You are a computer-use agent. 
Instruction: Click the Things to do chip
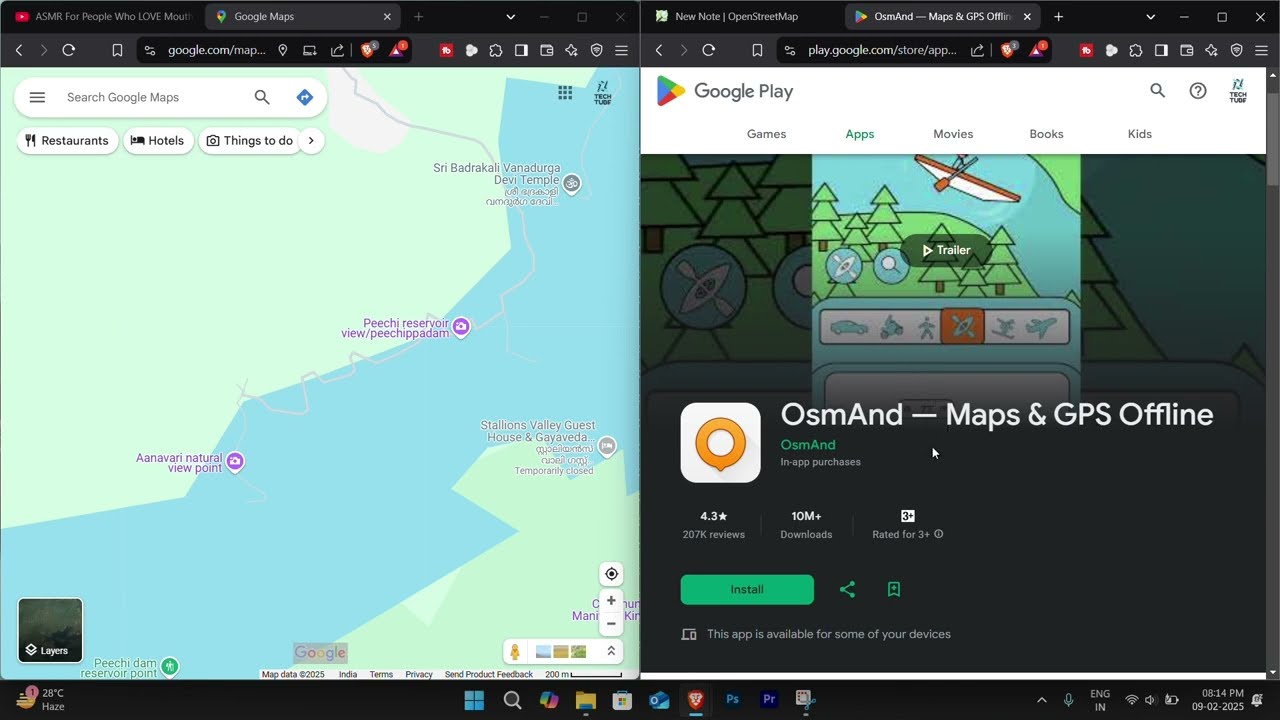(x=250, y=141)
